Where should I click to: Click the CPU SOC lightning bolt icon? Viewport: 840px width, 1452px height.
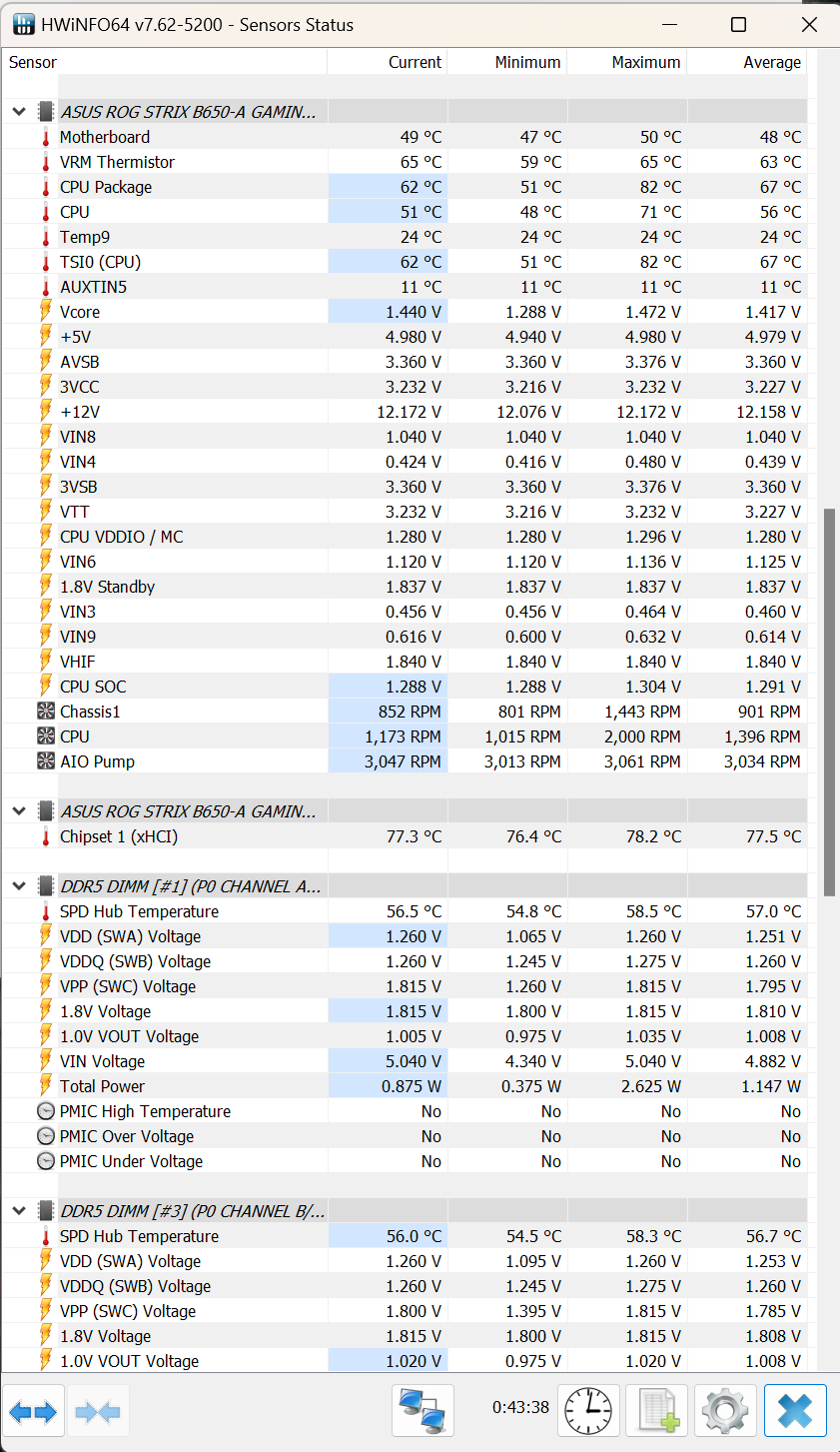pos(46,687)
